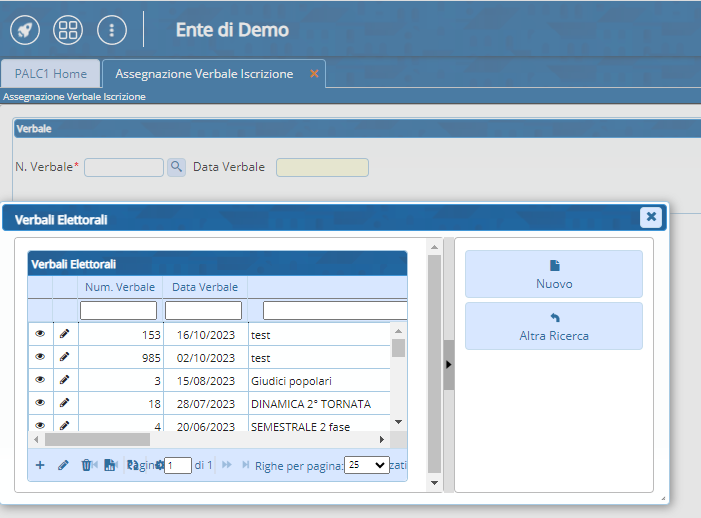
Task: Click the pencil edit icon for verbale 153
Action: (x=65, y=334)
